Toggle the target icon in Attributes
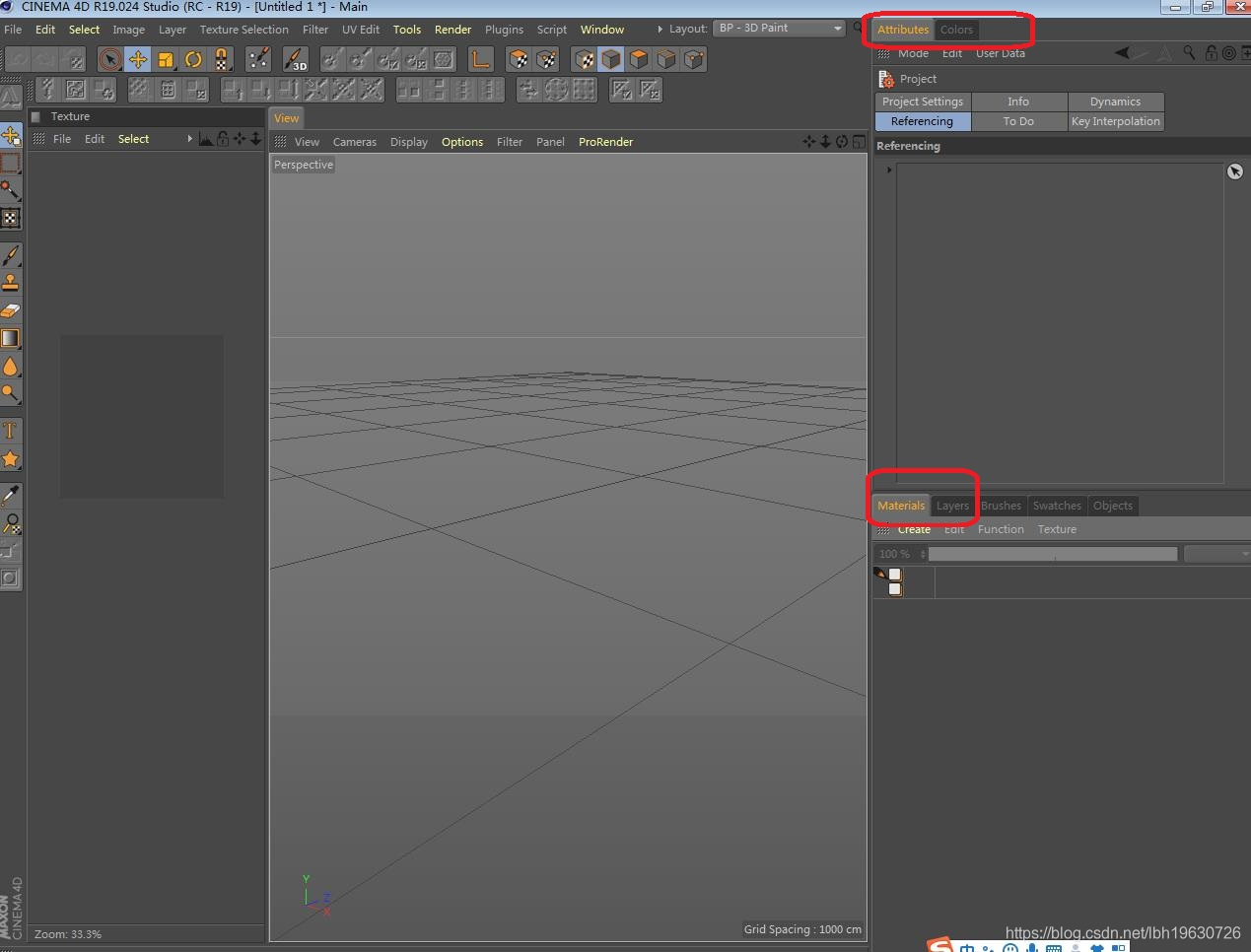This screenshot has height=952, width=1251. point(1229,53)
